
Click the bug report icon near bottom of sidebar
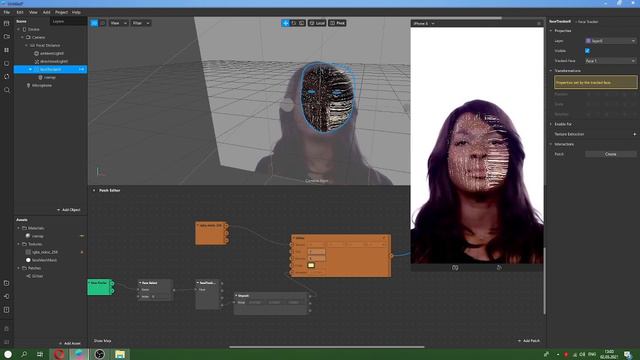tap(7, 329)
